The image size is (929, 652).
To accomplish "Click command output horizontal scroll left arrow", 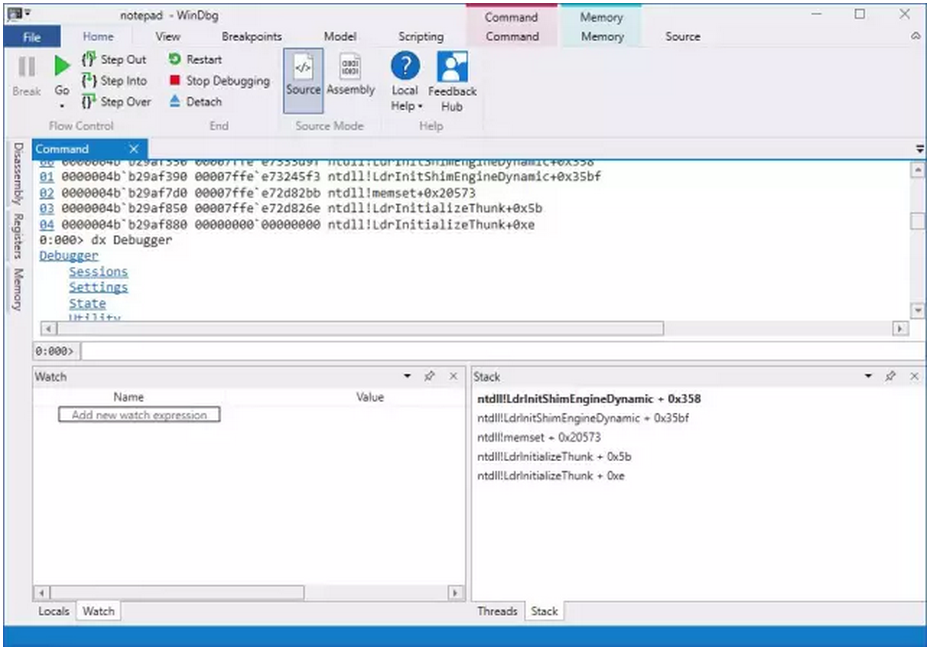I will click(x=49, y=328).
